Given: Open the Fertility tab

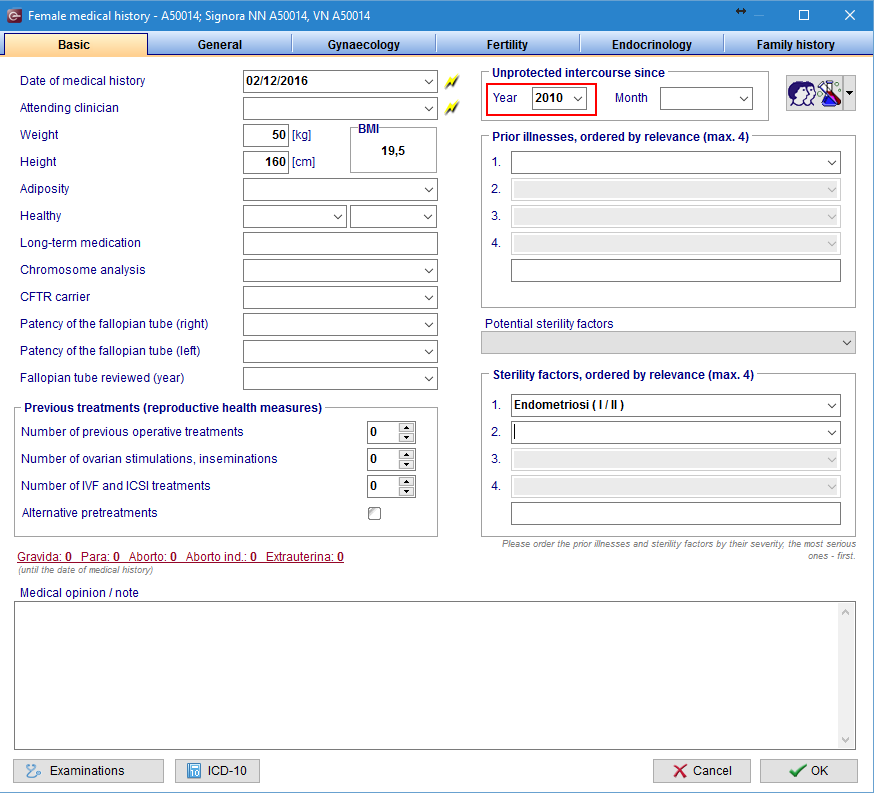Looking at the screenshot, I should 507,45.
